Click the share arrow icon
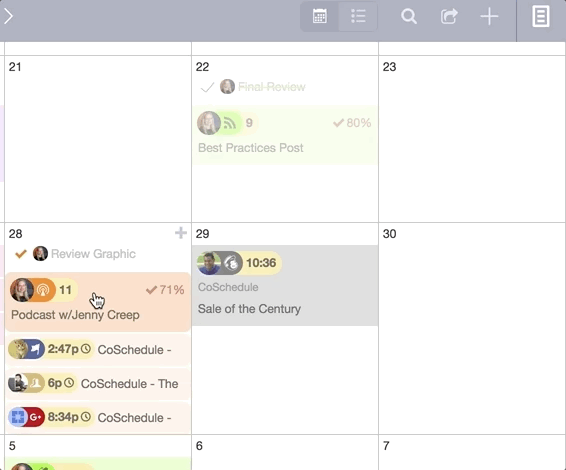566x470 pixels. (x=449, y=17)
